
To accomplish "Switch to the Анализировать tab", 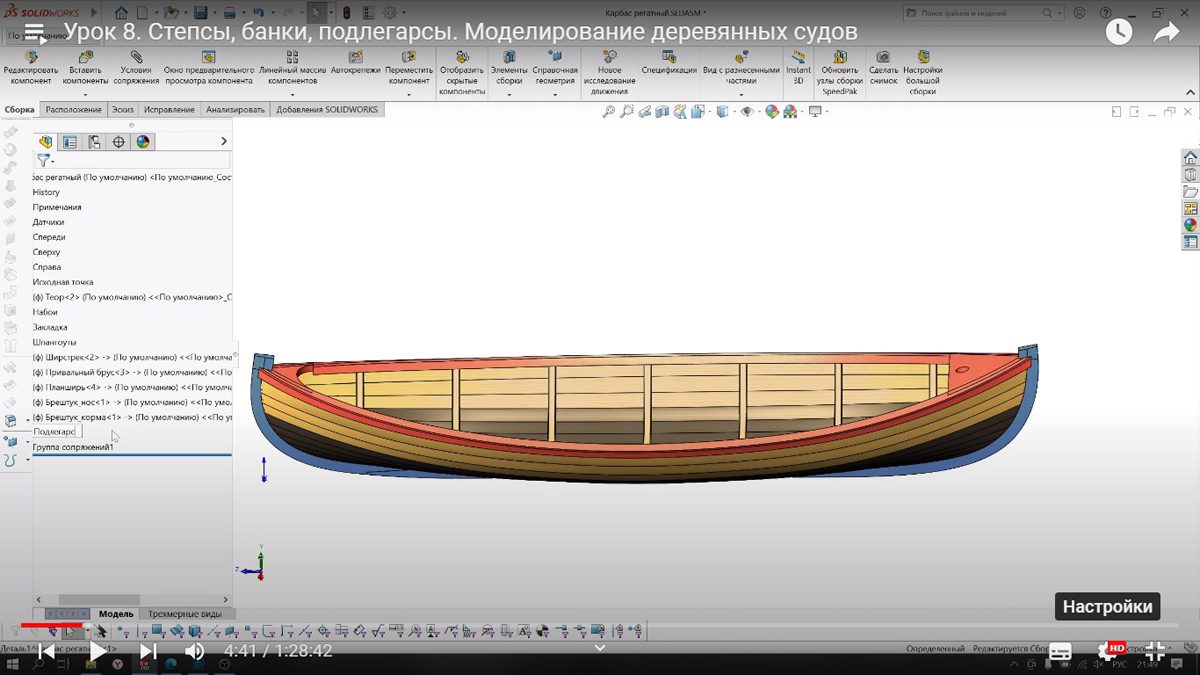I will pyautogui.click(x=235, y=110).
